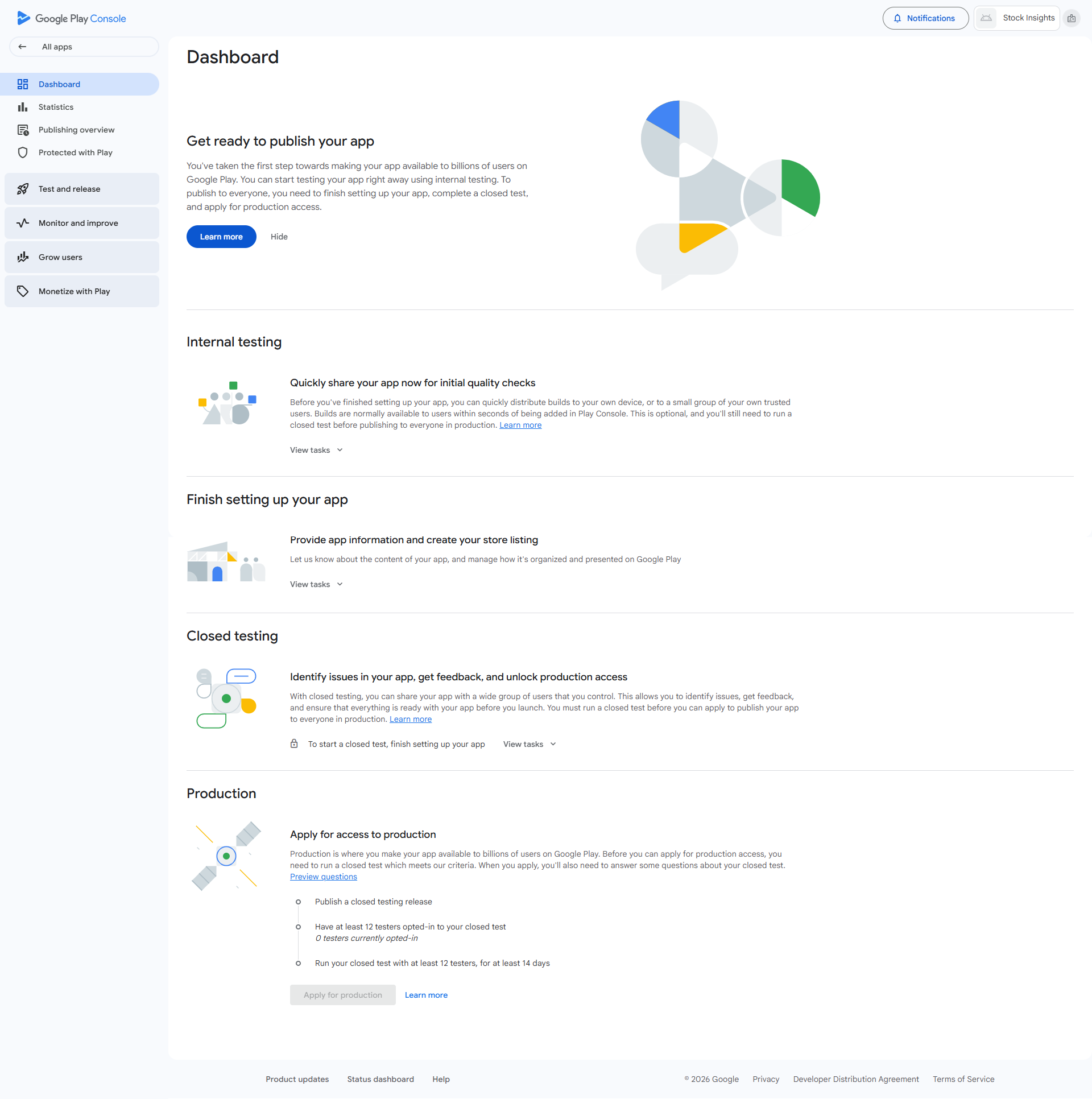Screen dimensions: 1092x1099
Task: Expand the Monitor and improve menu
Action: tap(82, 223)
